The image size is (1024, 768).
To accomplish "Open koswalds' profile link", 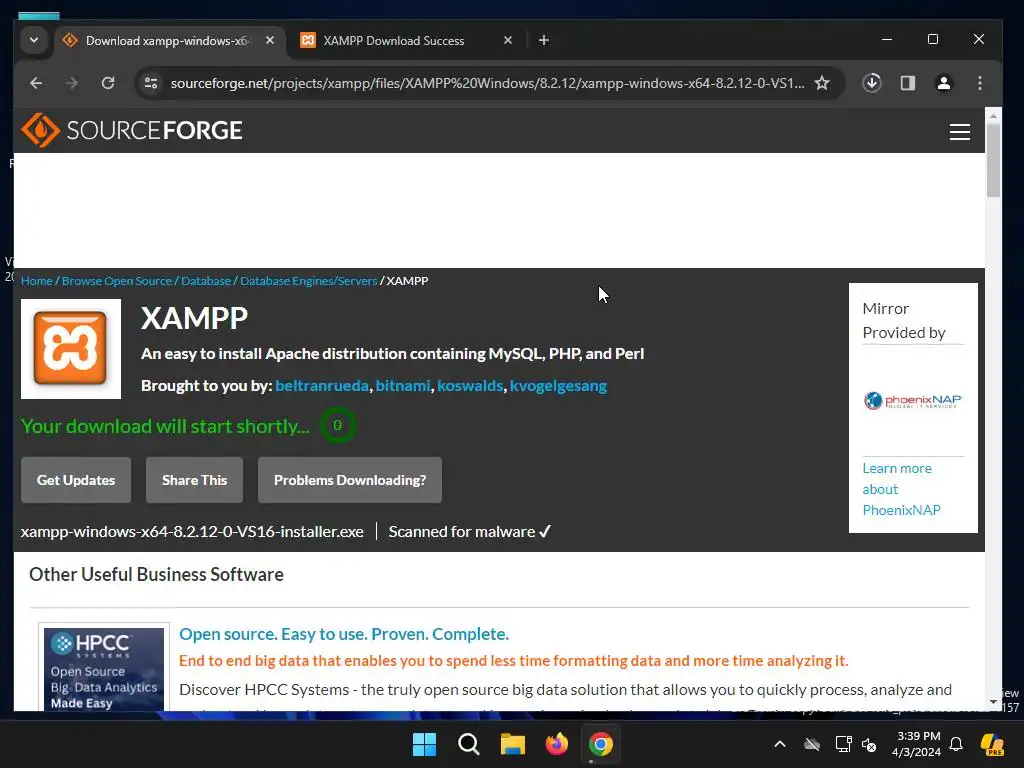I will [470, 386].
